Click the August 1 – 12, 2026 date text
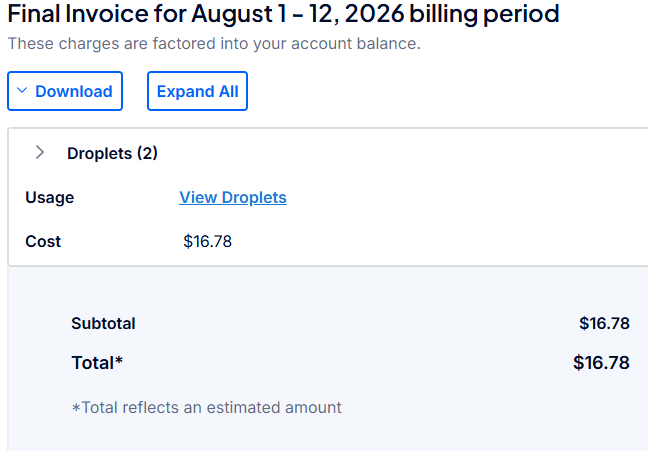Image resolution: width=648 pixels, height=451 pixels. tap(298, 13)
